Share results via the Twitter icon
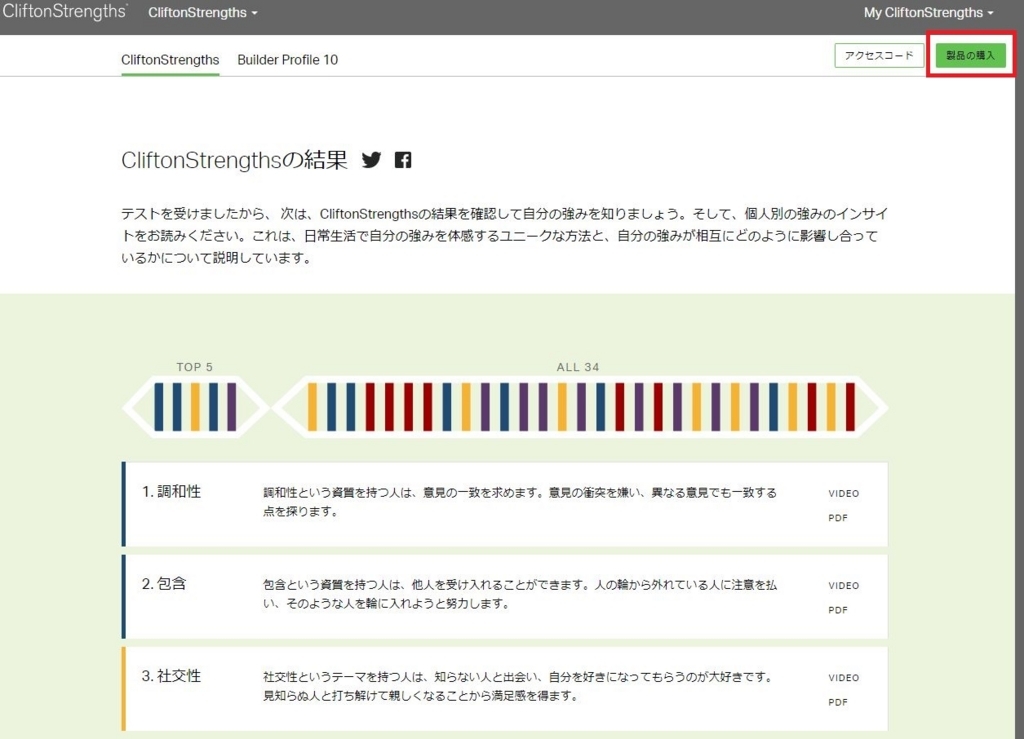The image size is (1024, 739). [x=371, y=160]
